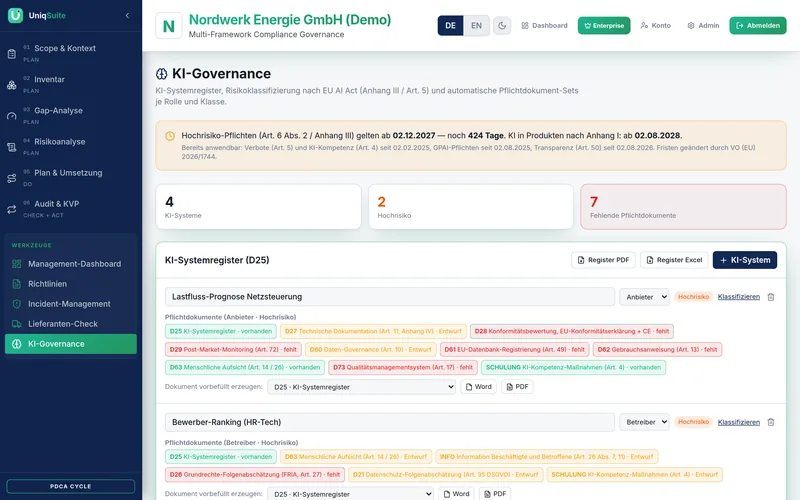This screenshot has width=800, height=500.
Task: Edit the Lastfluss-Prognose Netzsteuerung name field
Action: pos(390,296)
